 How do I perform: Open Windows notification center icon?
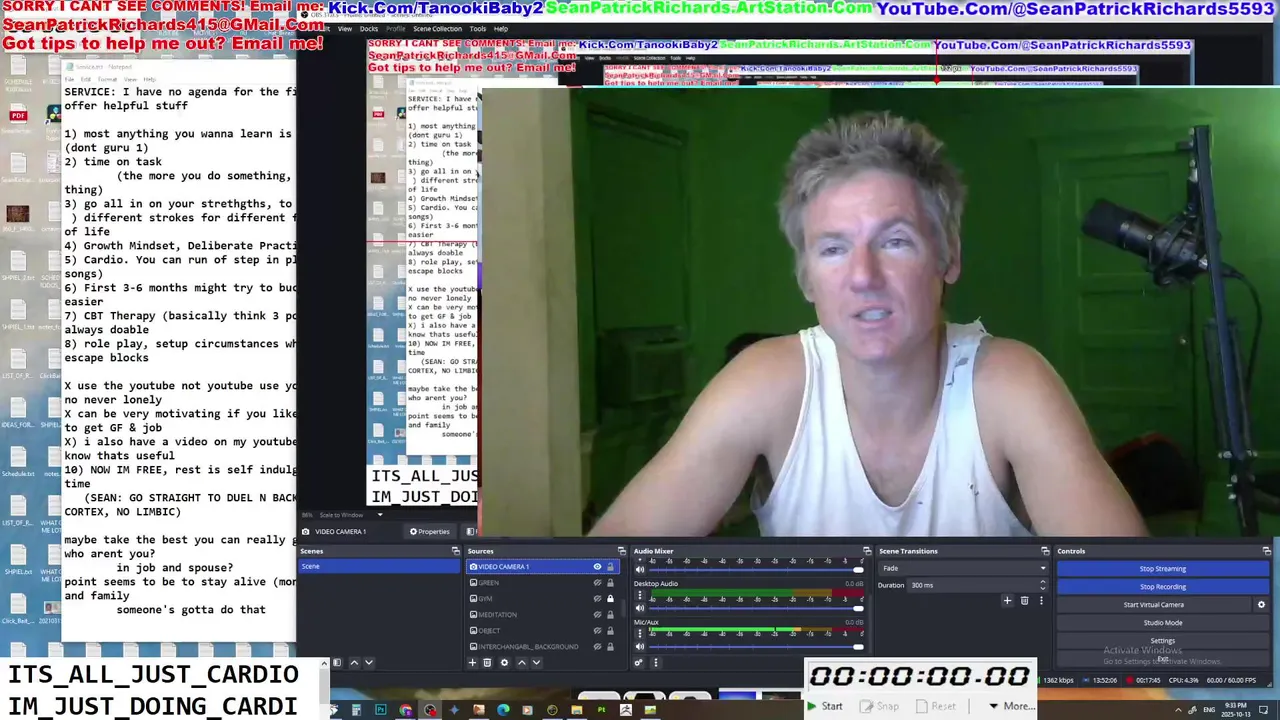click(1263, 710)
